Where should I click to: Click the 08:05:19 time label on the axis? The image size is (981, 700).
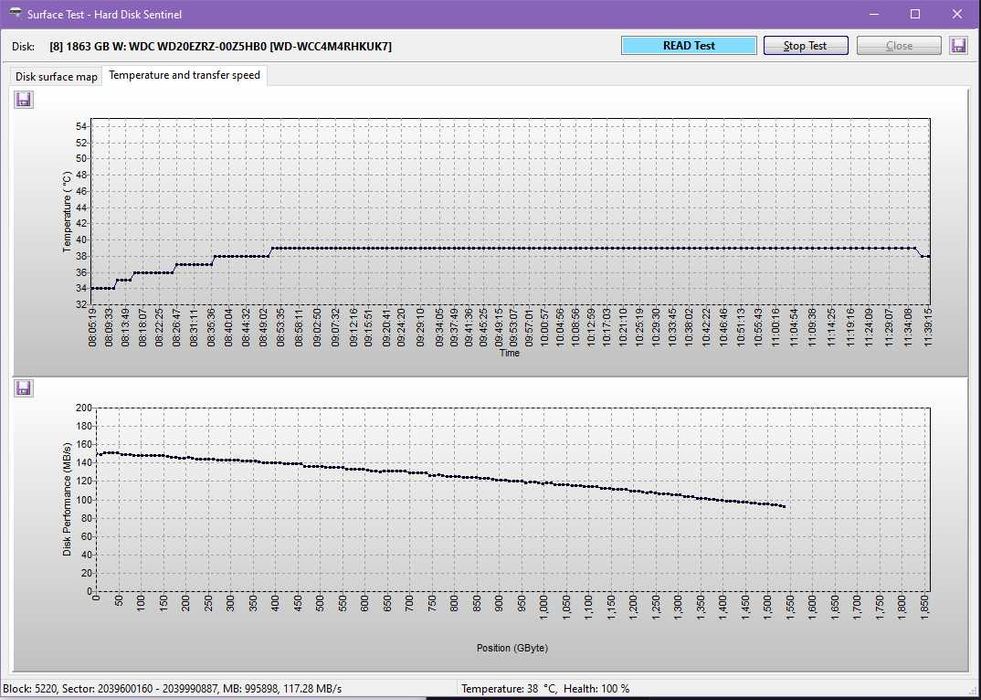(93, 327)
